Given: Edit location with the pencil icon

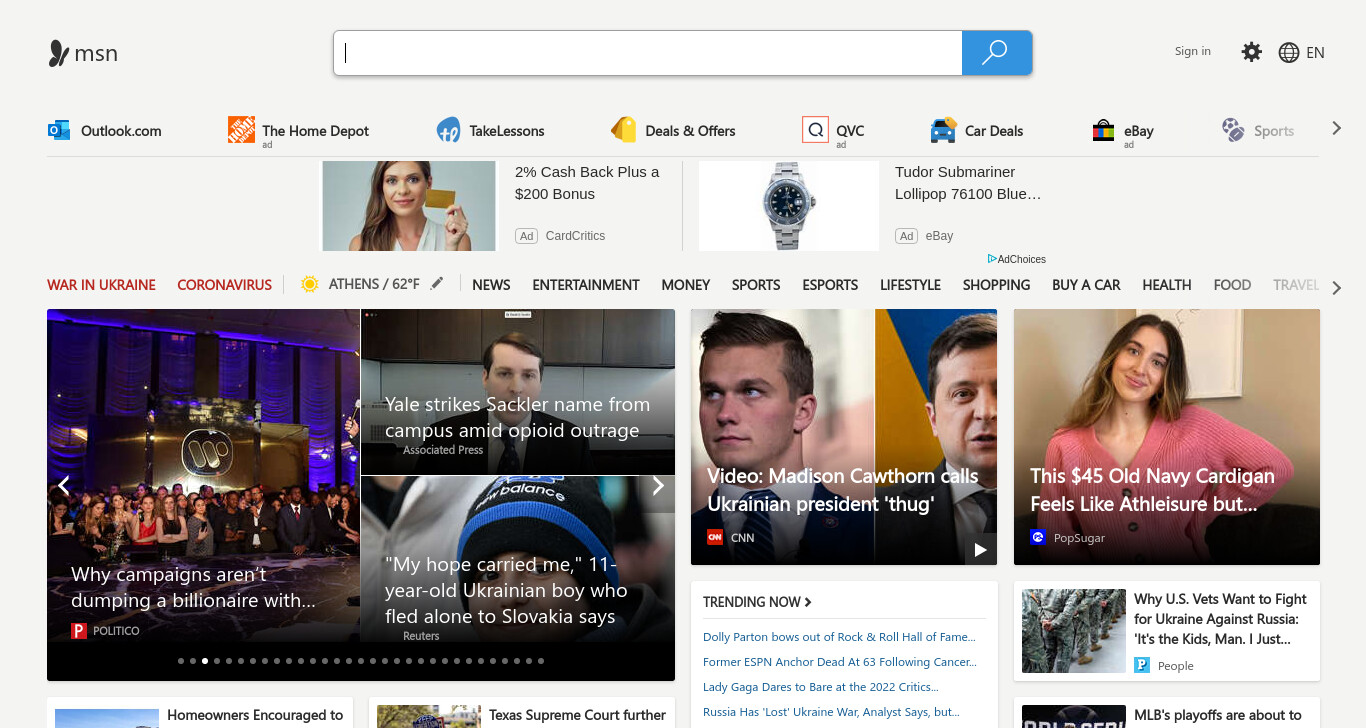Looking at the screenshot, I should (x=436, y=284).
